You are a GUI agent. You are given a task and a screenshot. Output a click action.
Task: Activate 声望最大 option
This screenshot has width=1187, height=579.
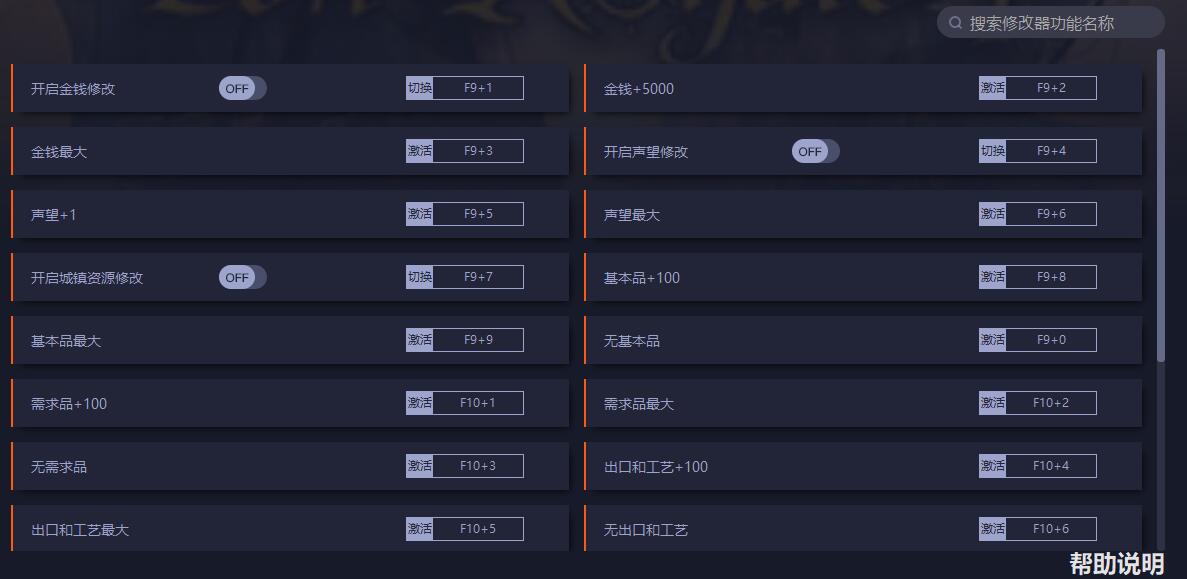pyautogui.click(x=993, y=214)
